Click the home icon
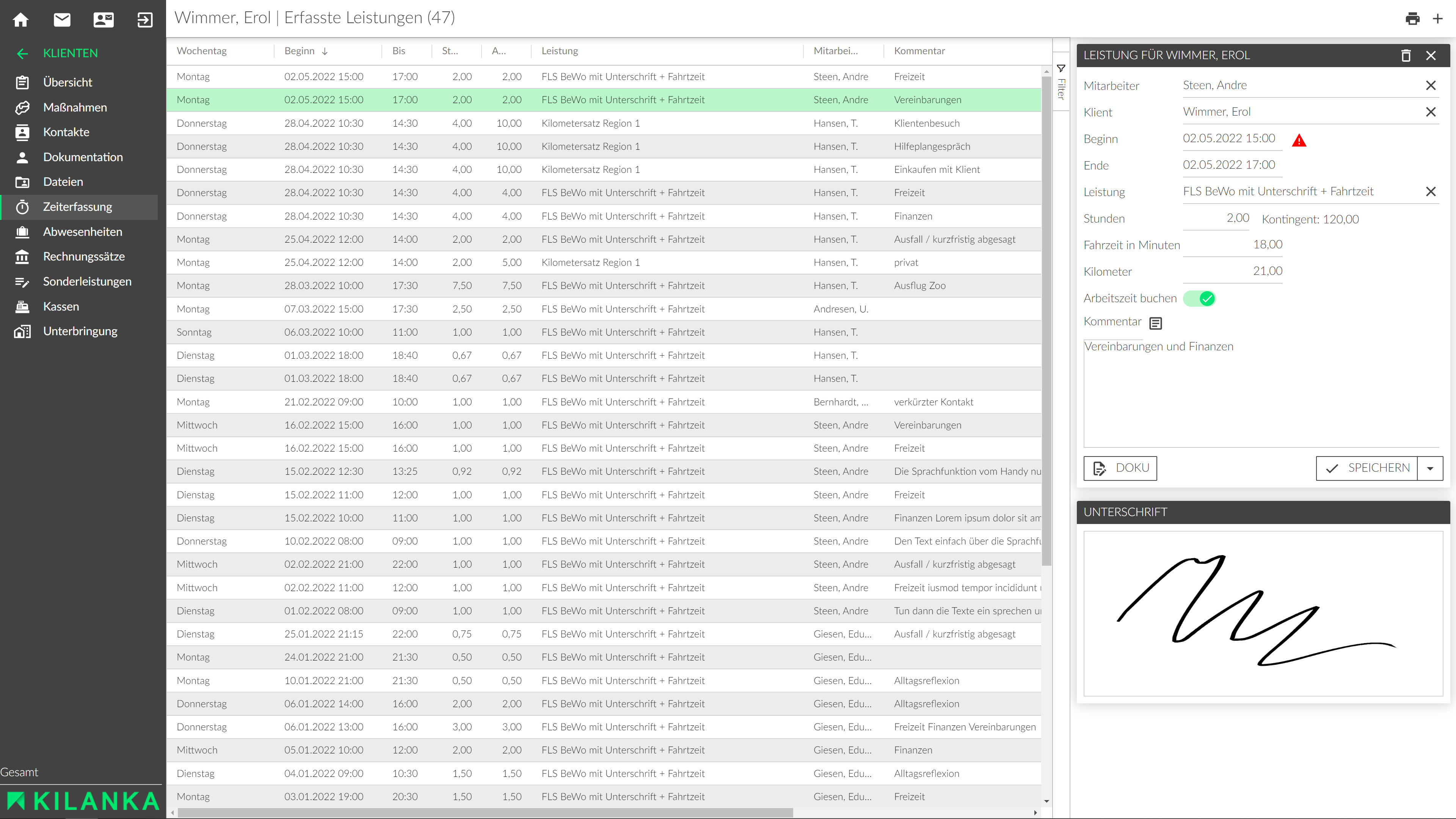 [21, 20]
